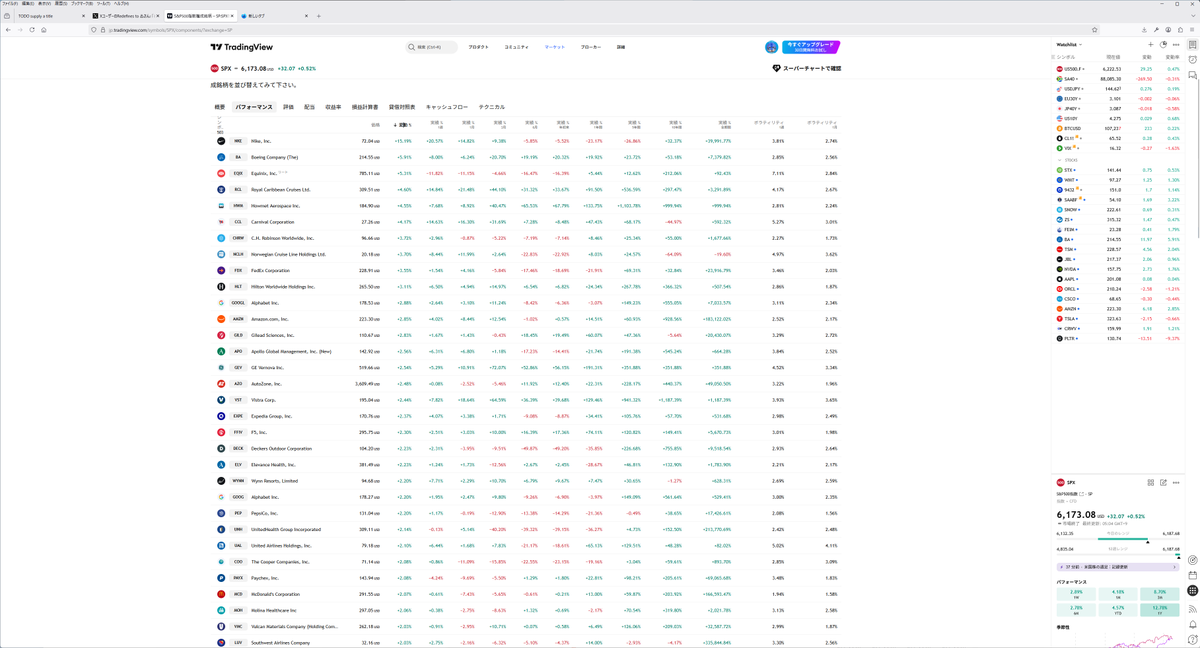
Task: Select the 損益計算書 tab
Action: (365, 107)
